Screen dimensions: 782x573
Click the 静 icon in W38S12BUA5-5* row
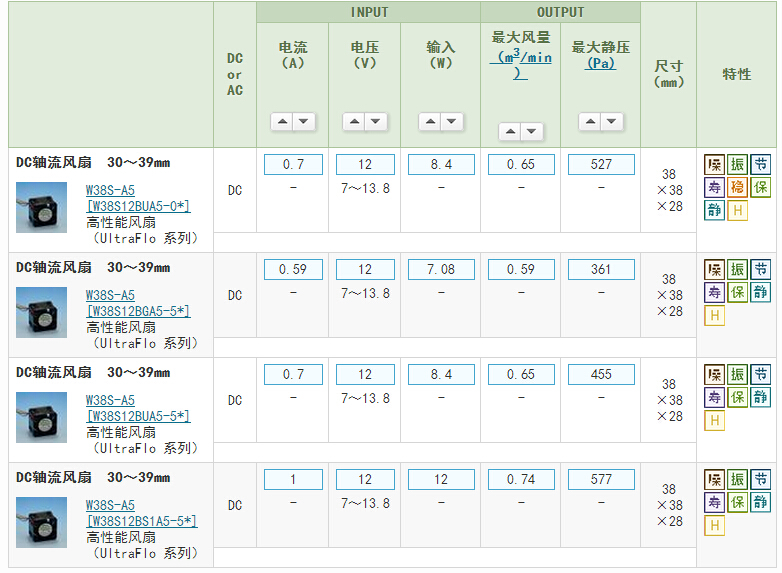(761, 397)
